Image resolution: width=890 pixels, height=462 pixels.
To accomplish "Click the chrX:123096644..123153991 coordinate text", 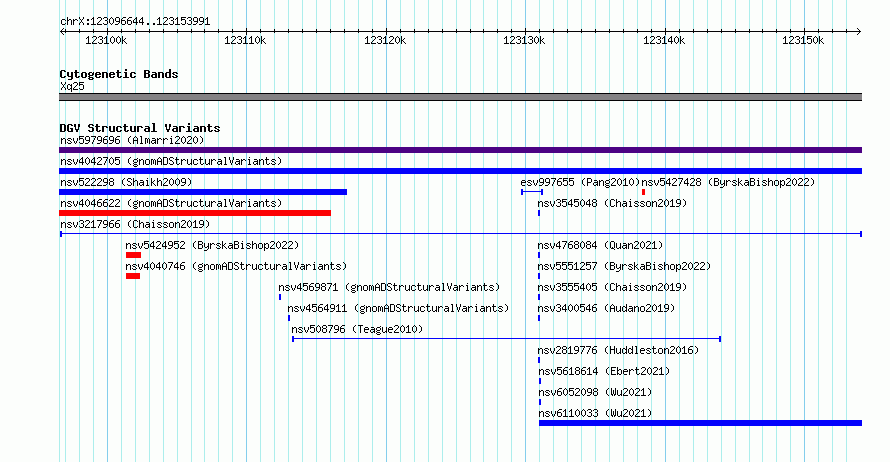I will 135,22.
